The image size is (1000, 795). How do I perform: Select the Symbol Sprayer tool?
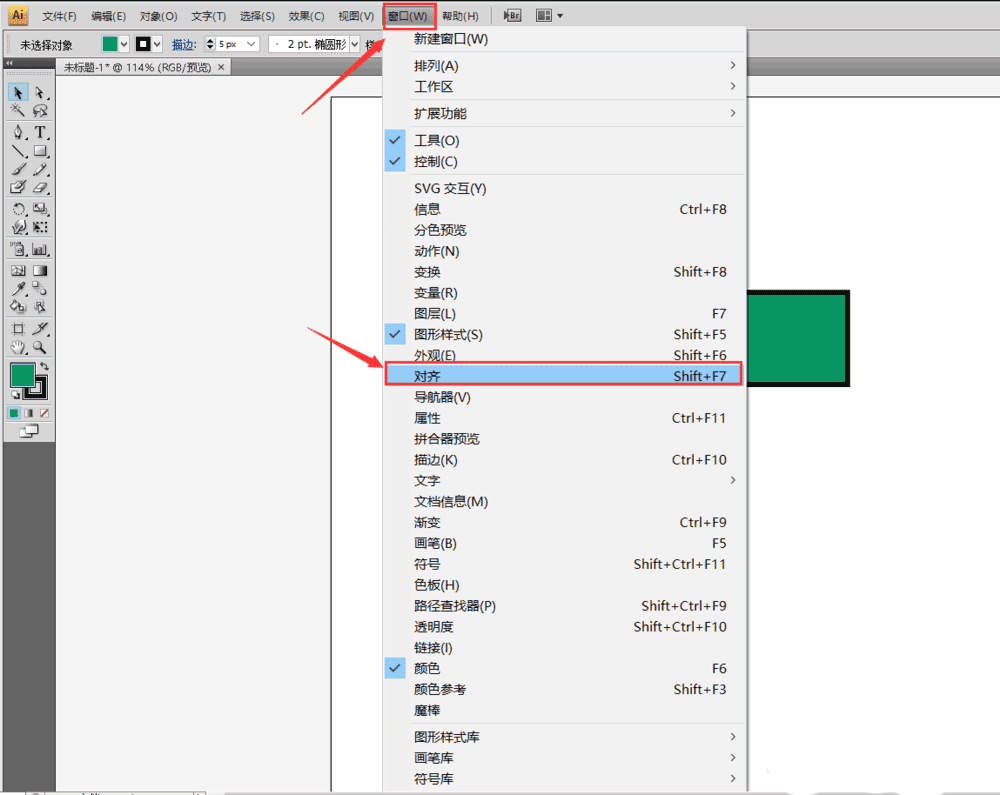coord(18,249)
